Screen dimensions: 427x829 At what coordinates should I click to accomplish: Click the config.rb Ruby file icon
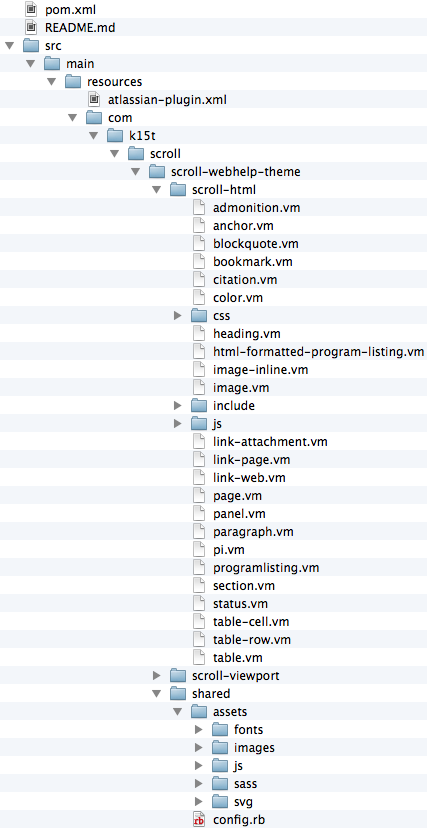point(199,820)
